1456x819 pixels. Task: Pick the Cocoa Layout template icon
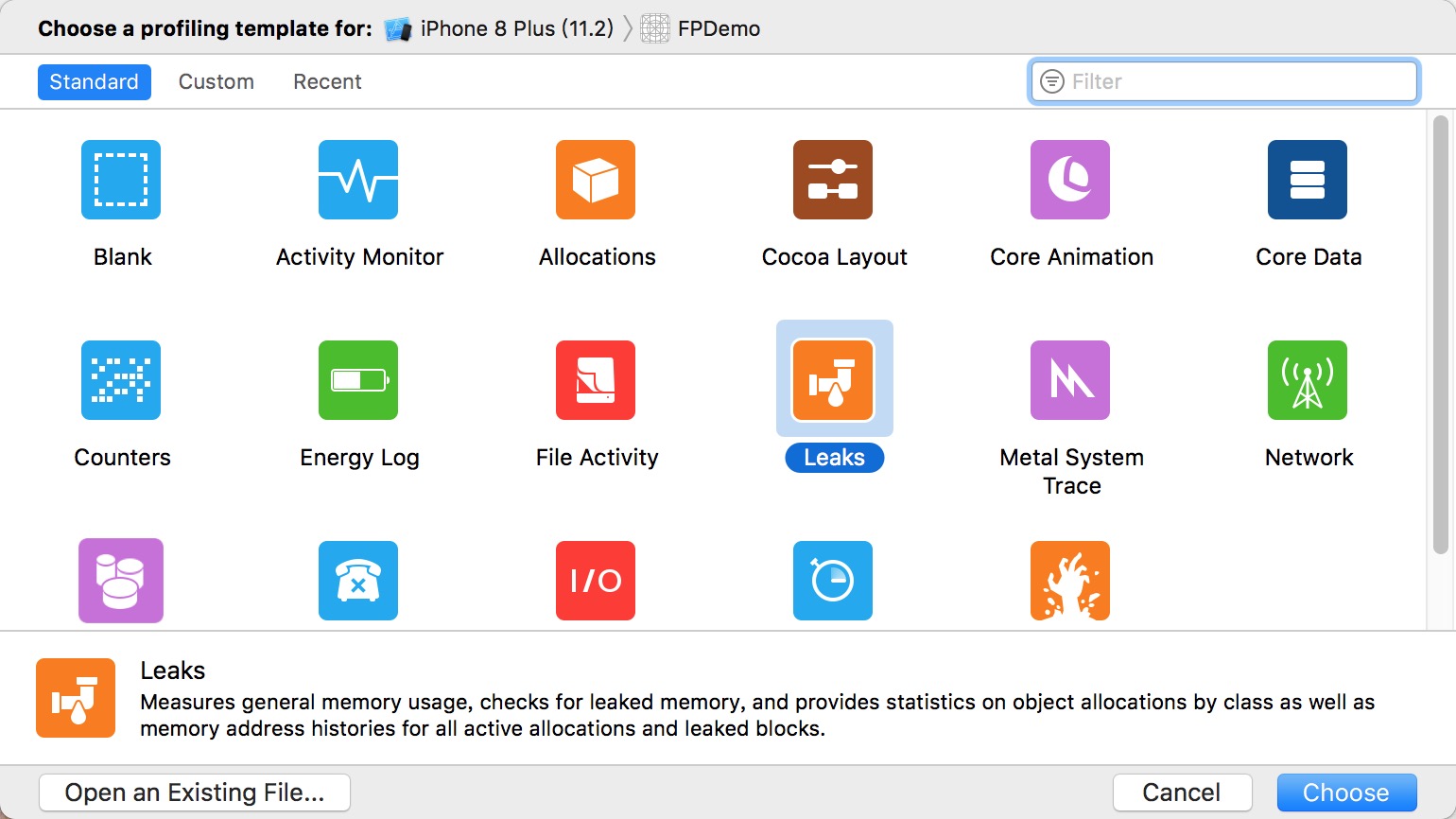point(833,180)
